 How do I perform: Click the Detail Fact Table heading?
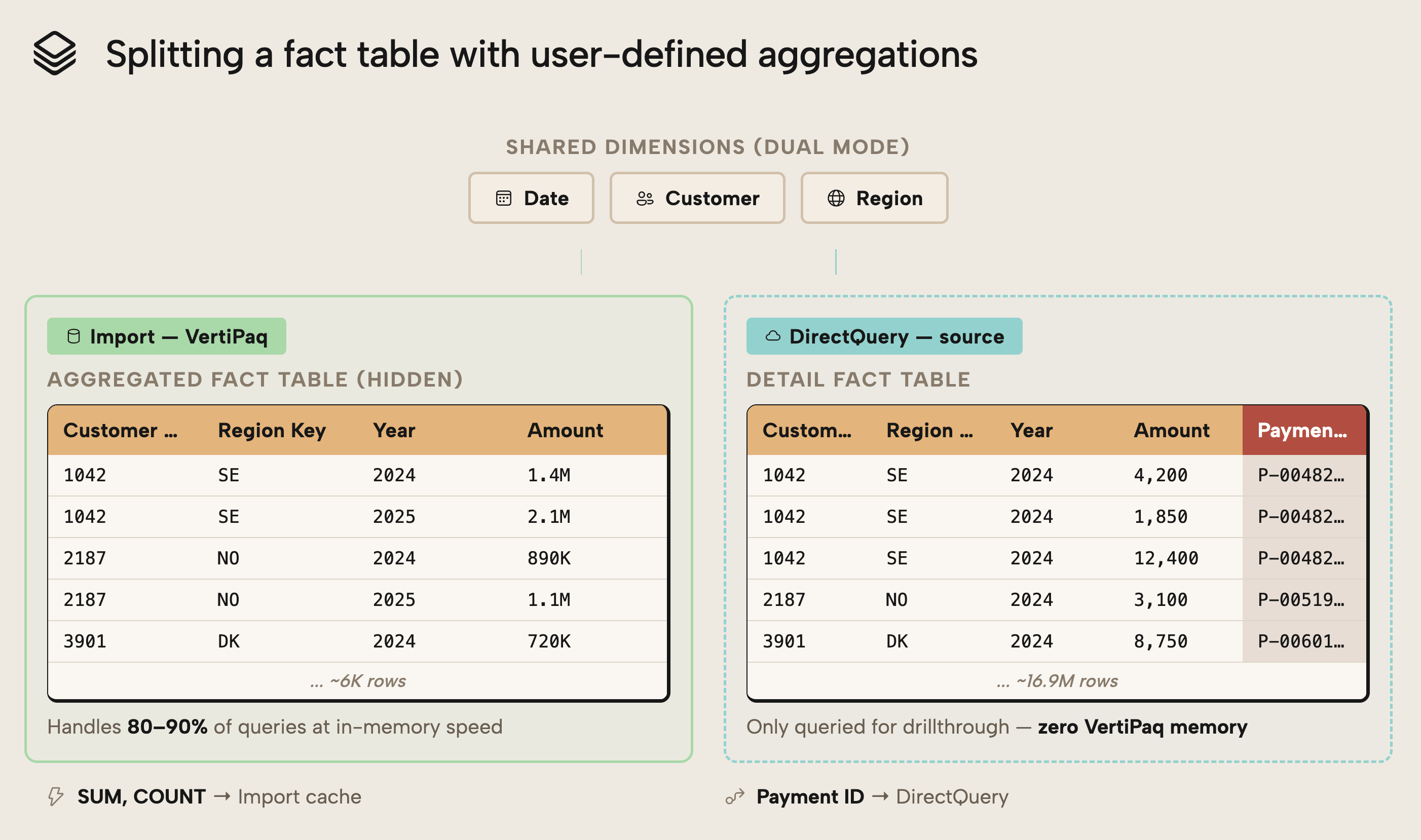pyautogui.click(x=859, y=379)
